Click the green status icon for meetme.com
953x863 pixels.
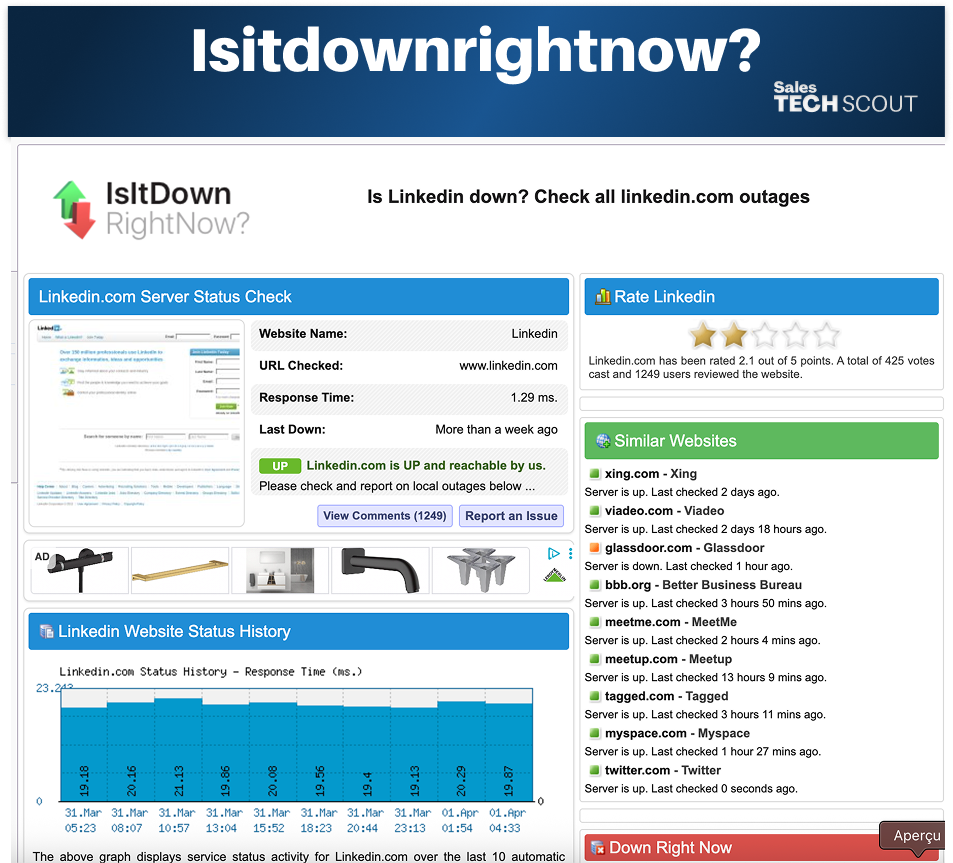(x=594, y=622)
